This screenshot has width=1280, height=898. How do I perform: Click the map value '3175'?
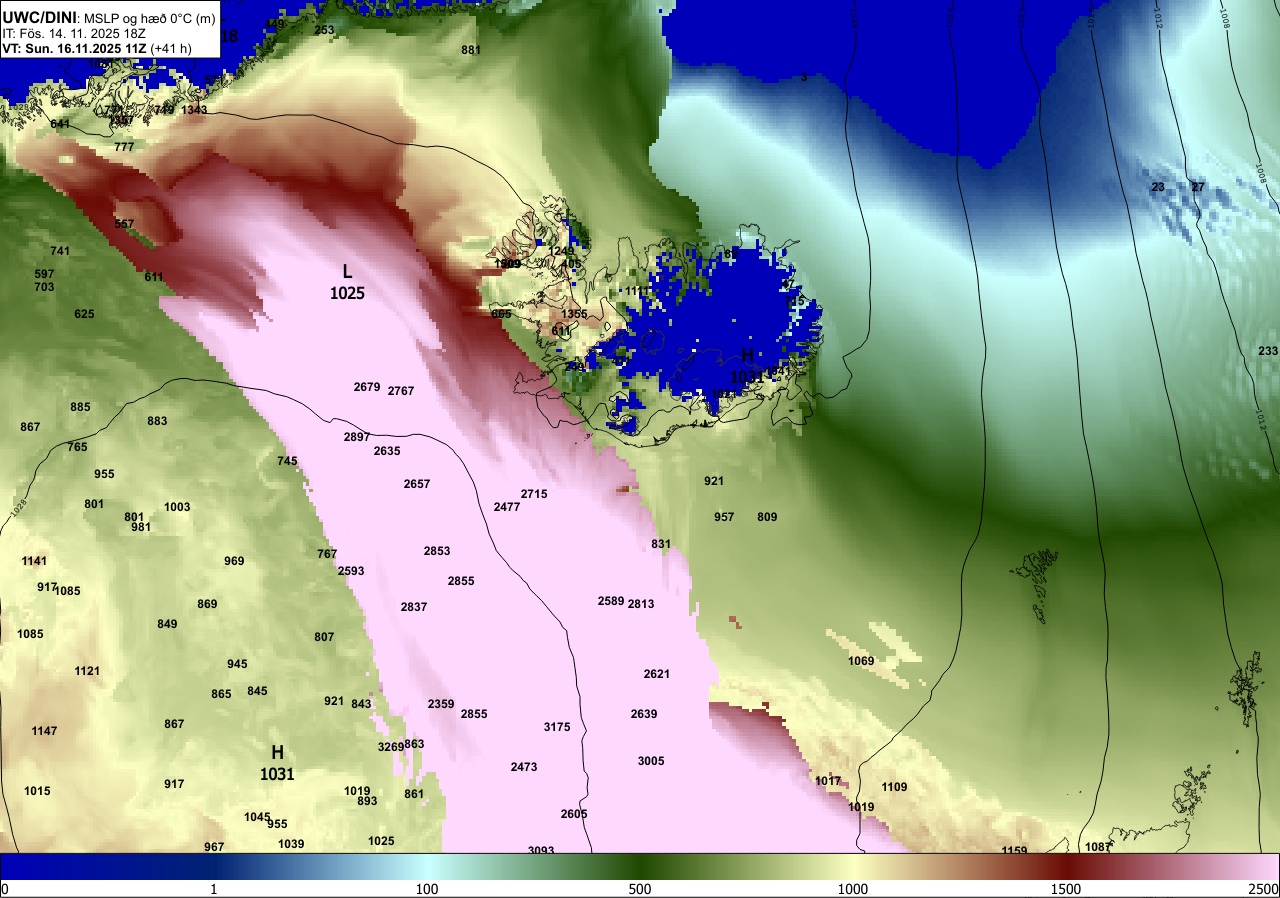point(557,727)
